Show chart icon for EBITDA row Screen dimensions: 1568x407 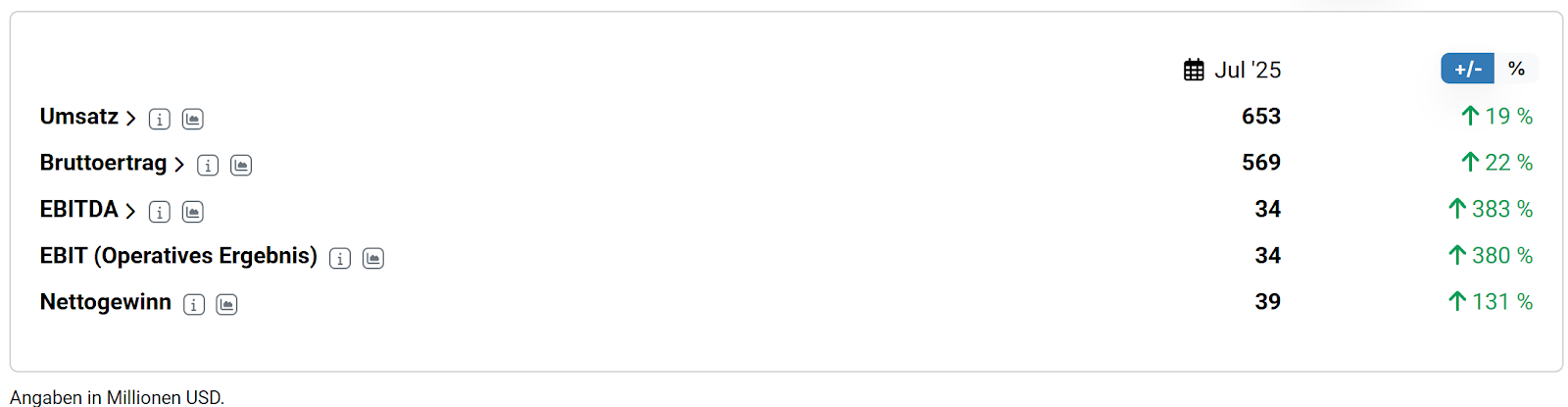[193, 212]
